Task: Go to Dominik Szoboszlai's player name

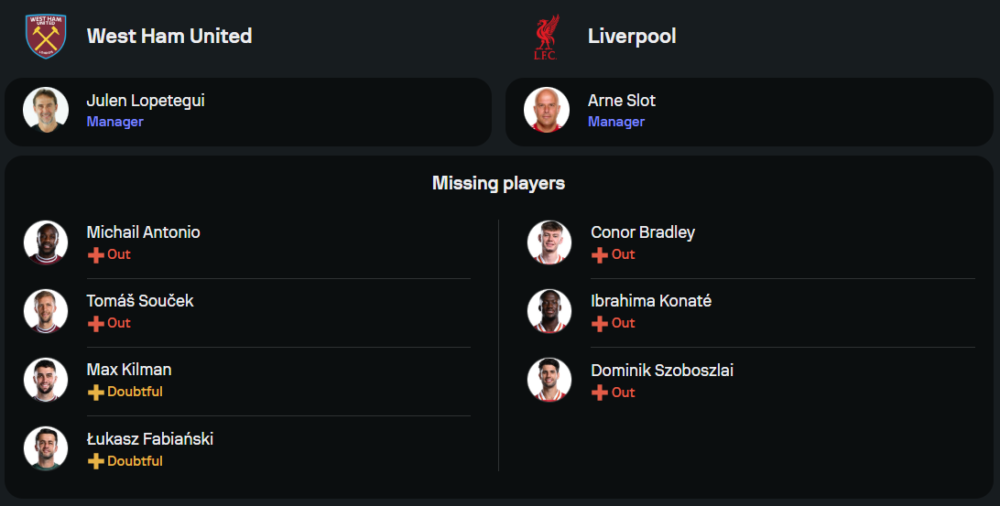Action: pyautogui.click(x=662, y=370)
